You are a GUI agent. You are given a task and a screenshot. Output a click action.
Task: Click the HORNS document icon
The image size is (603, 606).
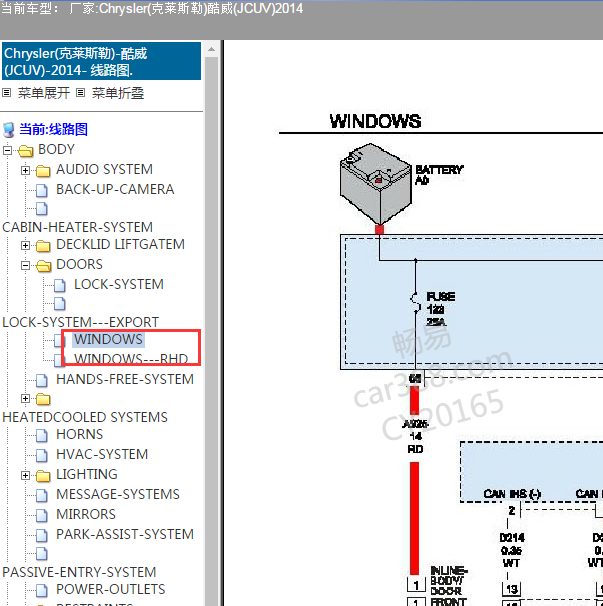pos(42,435)
